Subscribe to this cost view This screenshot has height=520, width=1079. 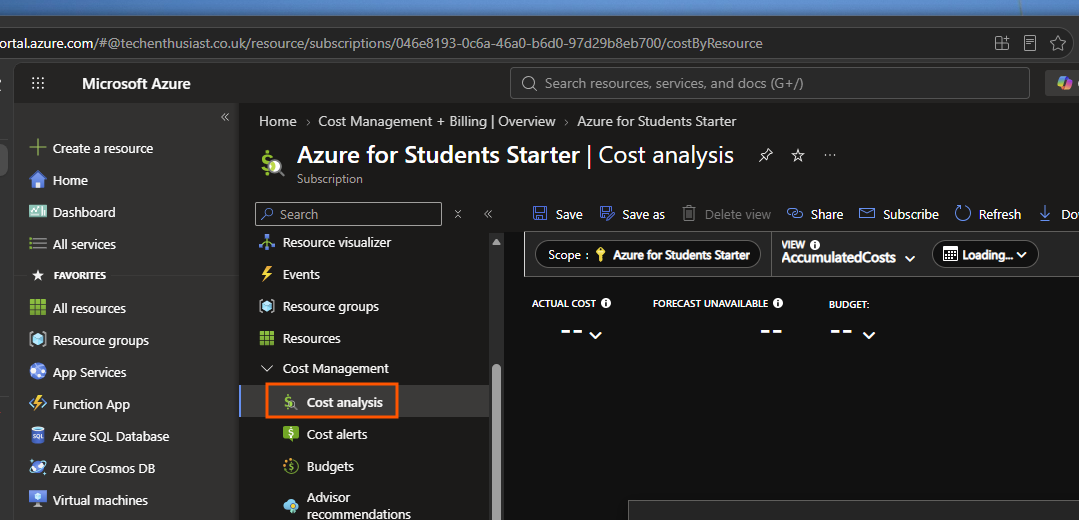tap(899, 214)
